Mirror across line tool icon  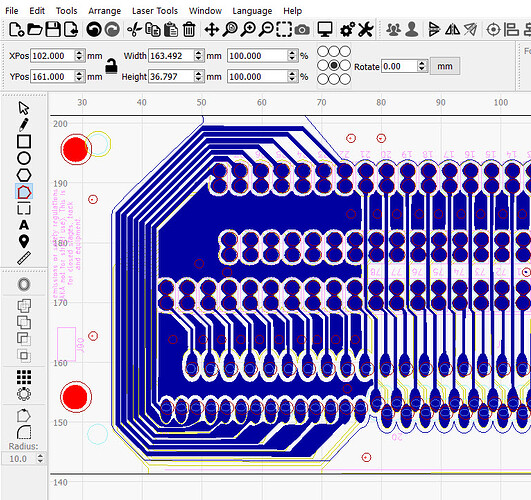(x=471, y=29)
